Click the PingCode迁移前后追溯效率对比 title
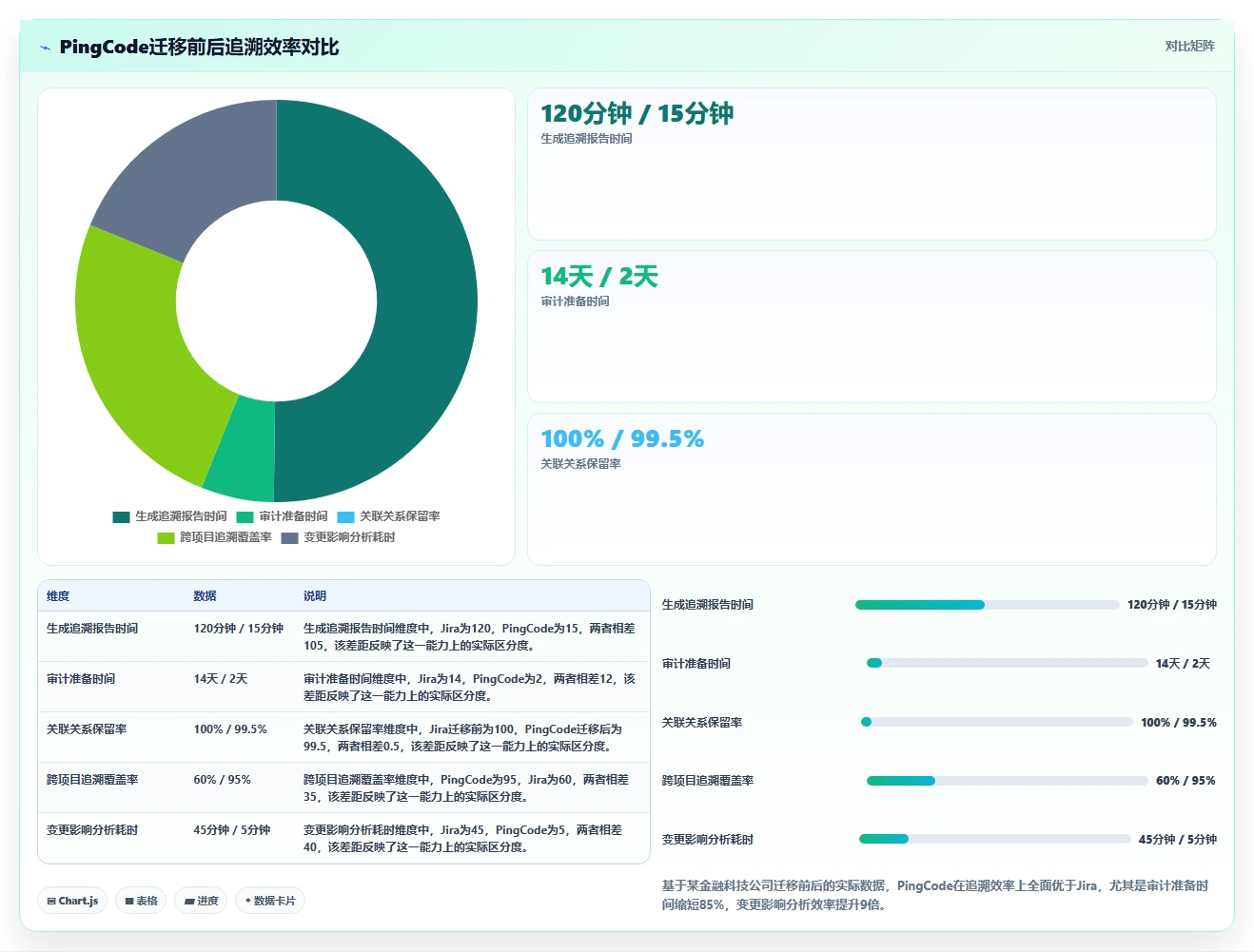Screen dimensions: 1254x952 [x=199, y=48]
